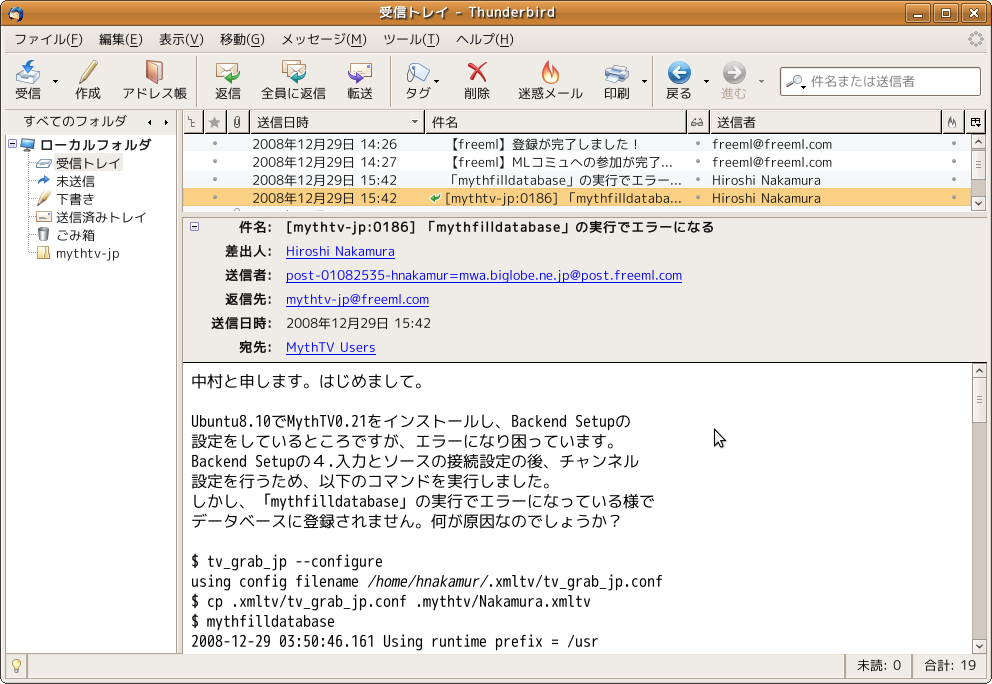This screenshot has width=992, height=684.
Task: Toggle read status of selected mythtv-jp:0186 message
Action: click(698, 198)
